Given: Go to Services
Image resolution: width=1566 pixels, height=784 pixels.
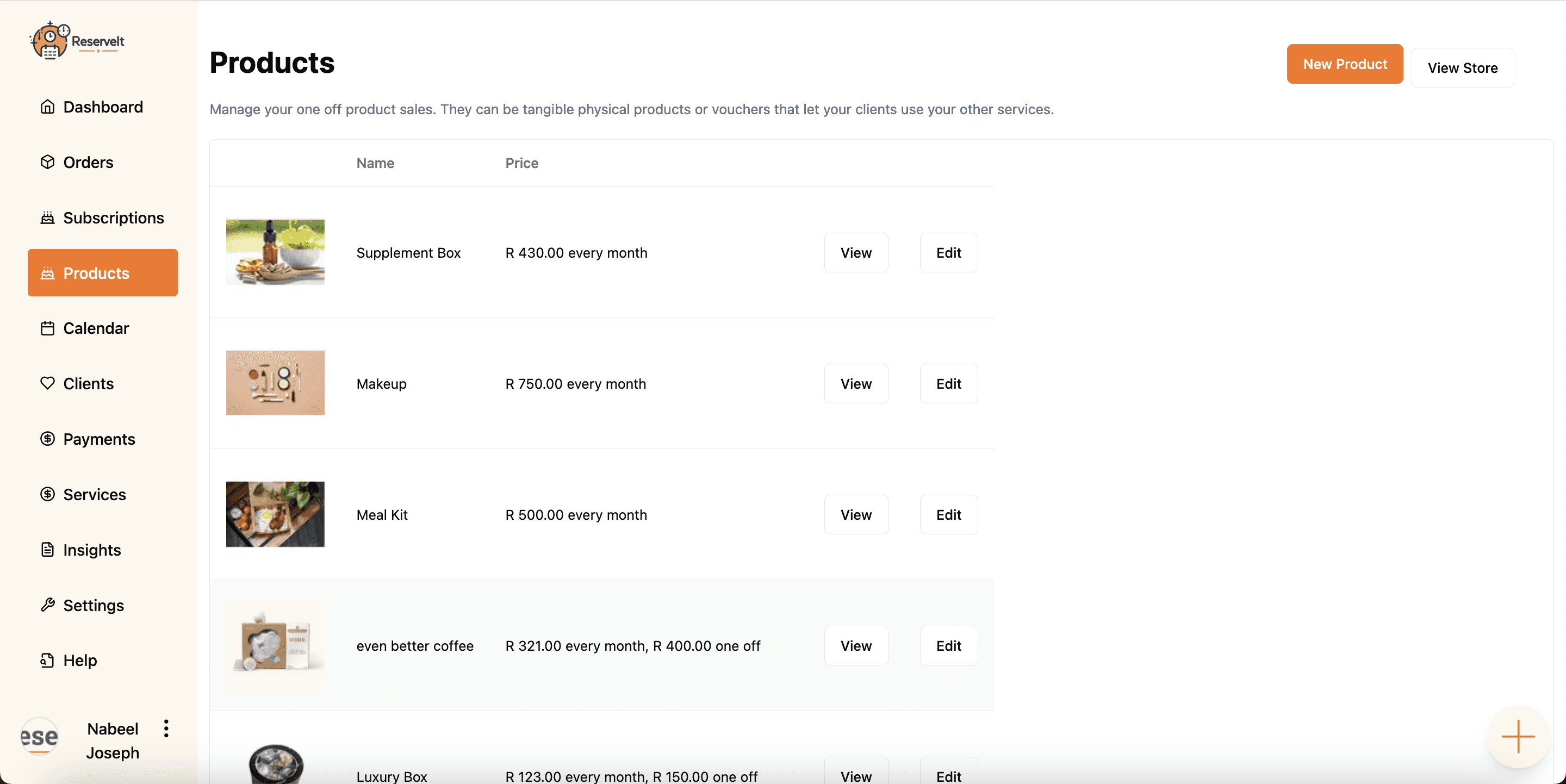Looking at the screenshot, I should click(103, 494).
